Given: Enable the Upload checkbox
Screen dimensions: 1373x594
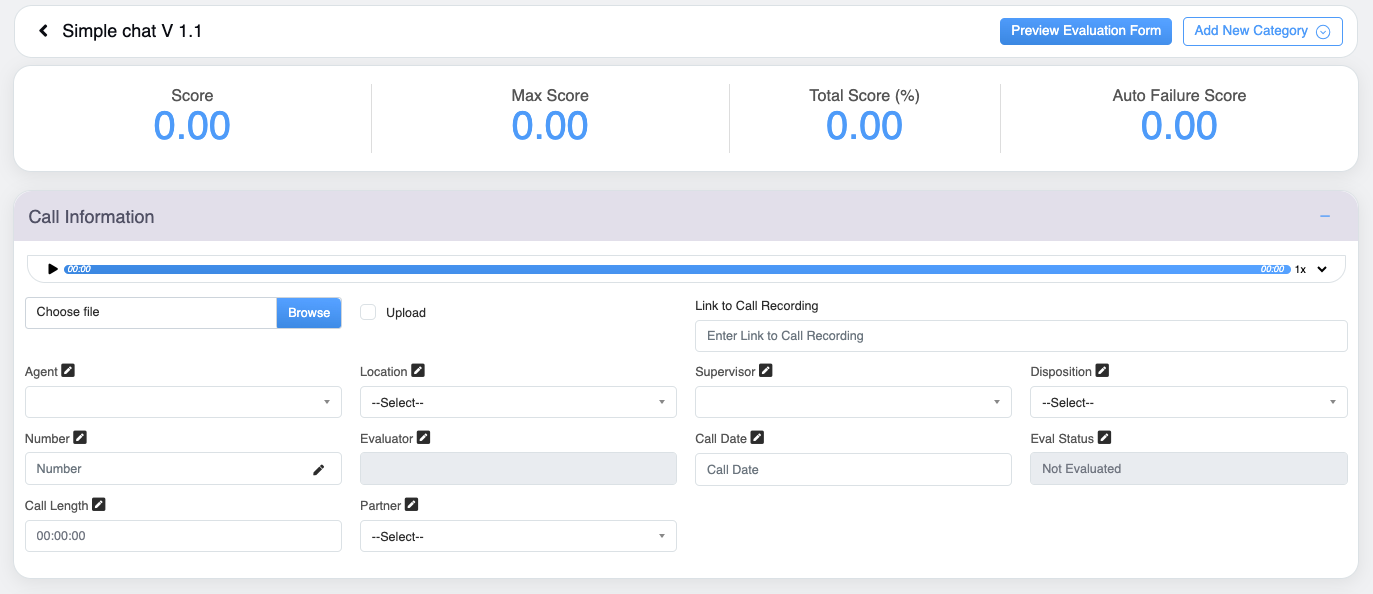Looking at the screenshot, I should click(x=368, y=312).
